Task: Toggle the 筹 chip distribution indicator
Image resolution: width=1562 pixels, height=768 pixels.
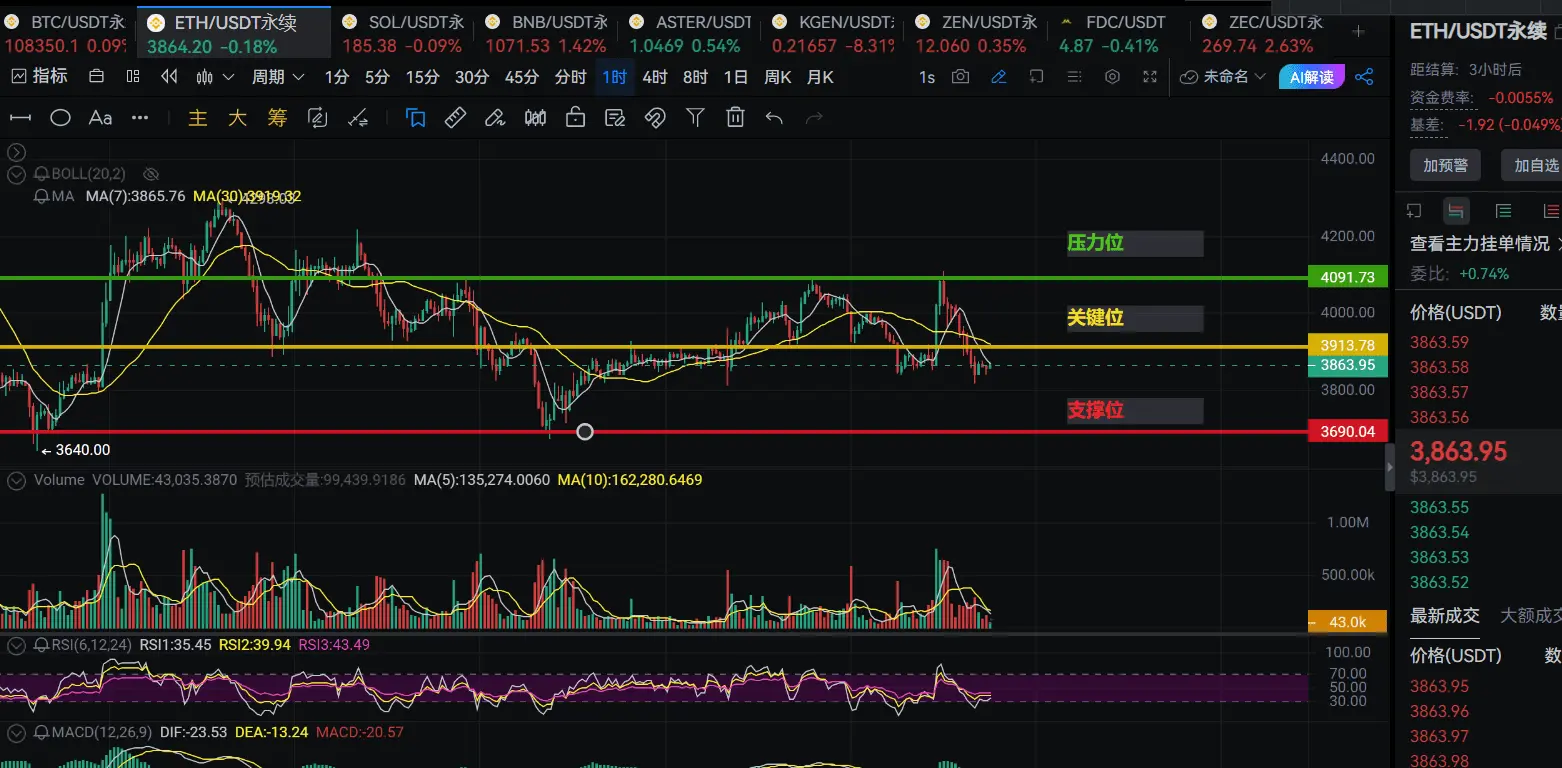Action: [277, 118]
